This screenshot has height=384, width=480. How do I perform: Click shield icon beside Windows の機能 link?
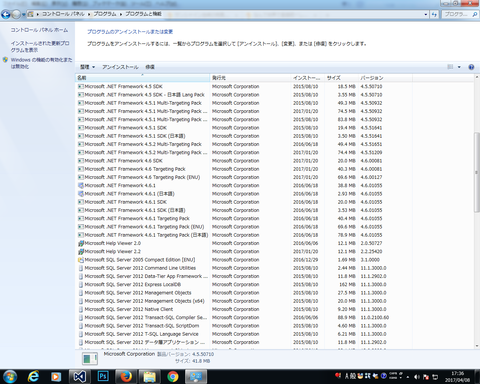5,60
